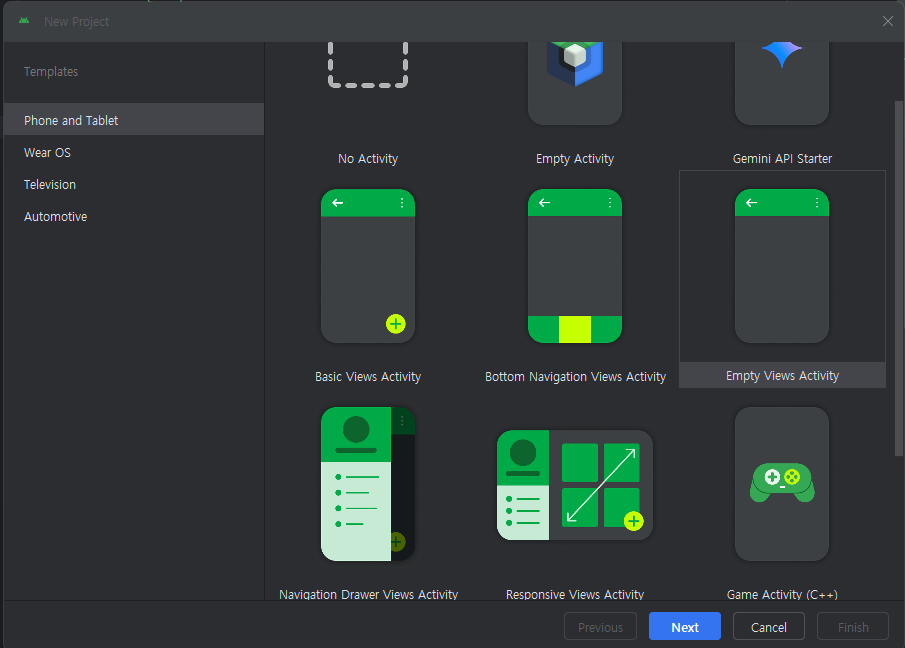Screen dimensions: 905x648
Task: Pick the Gemini API Starter template icon
Action: tap(782, 83)
